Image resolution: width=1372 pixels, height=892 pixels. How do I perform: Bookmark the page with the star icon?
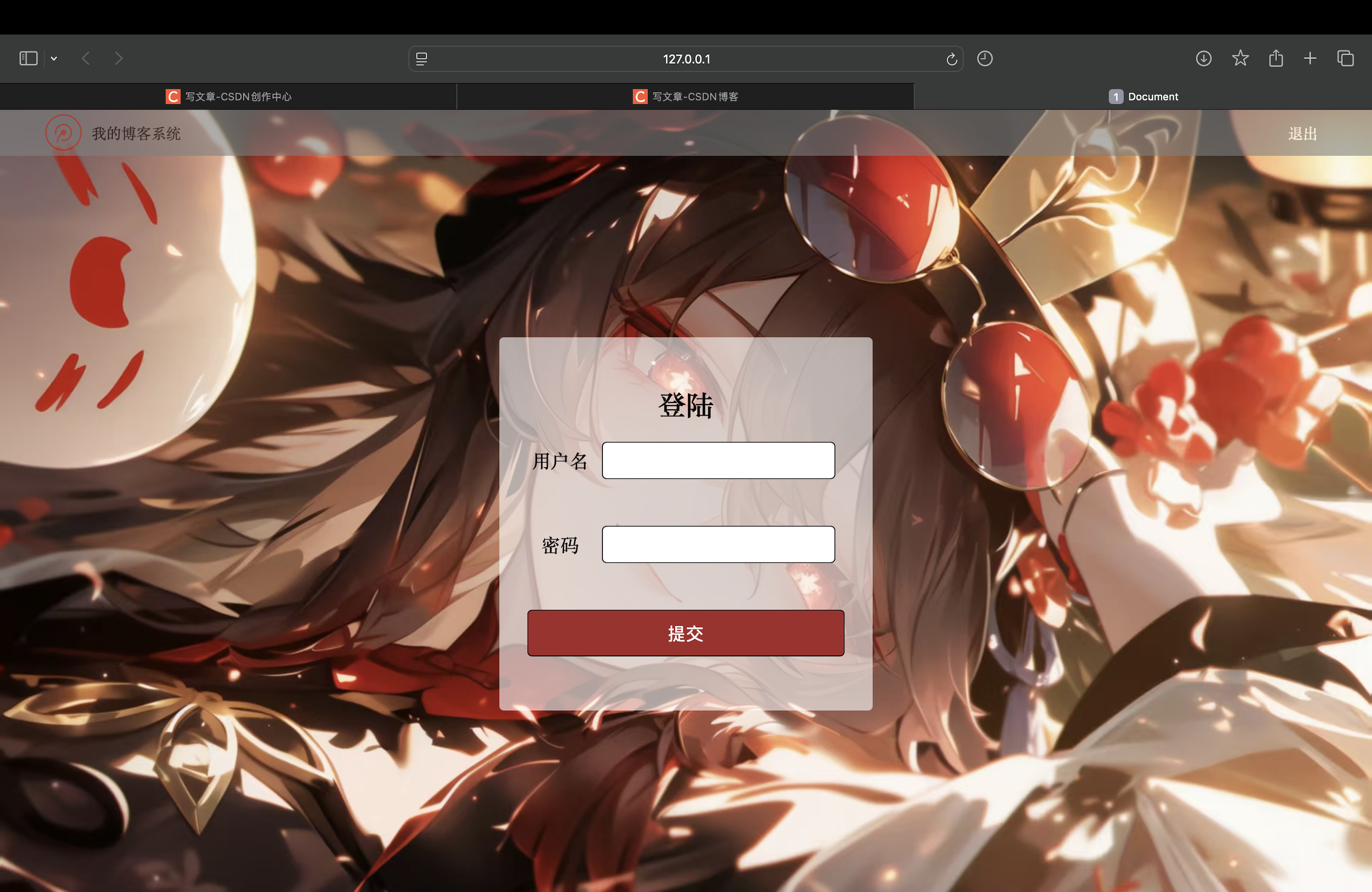pos(1240,58)
